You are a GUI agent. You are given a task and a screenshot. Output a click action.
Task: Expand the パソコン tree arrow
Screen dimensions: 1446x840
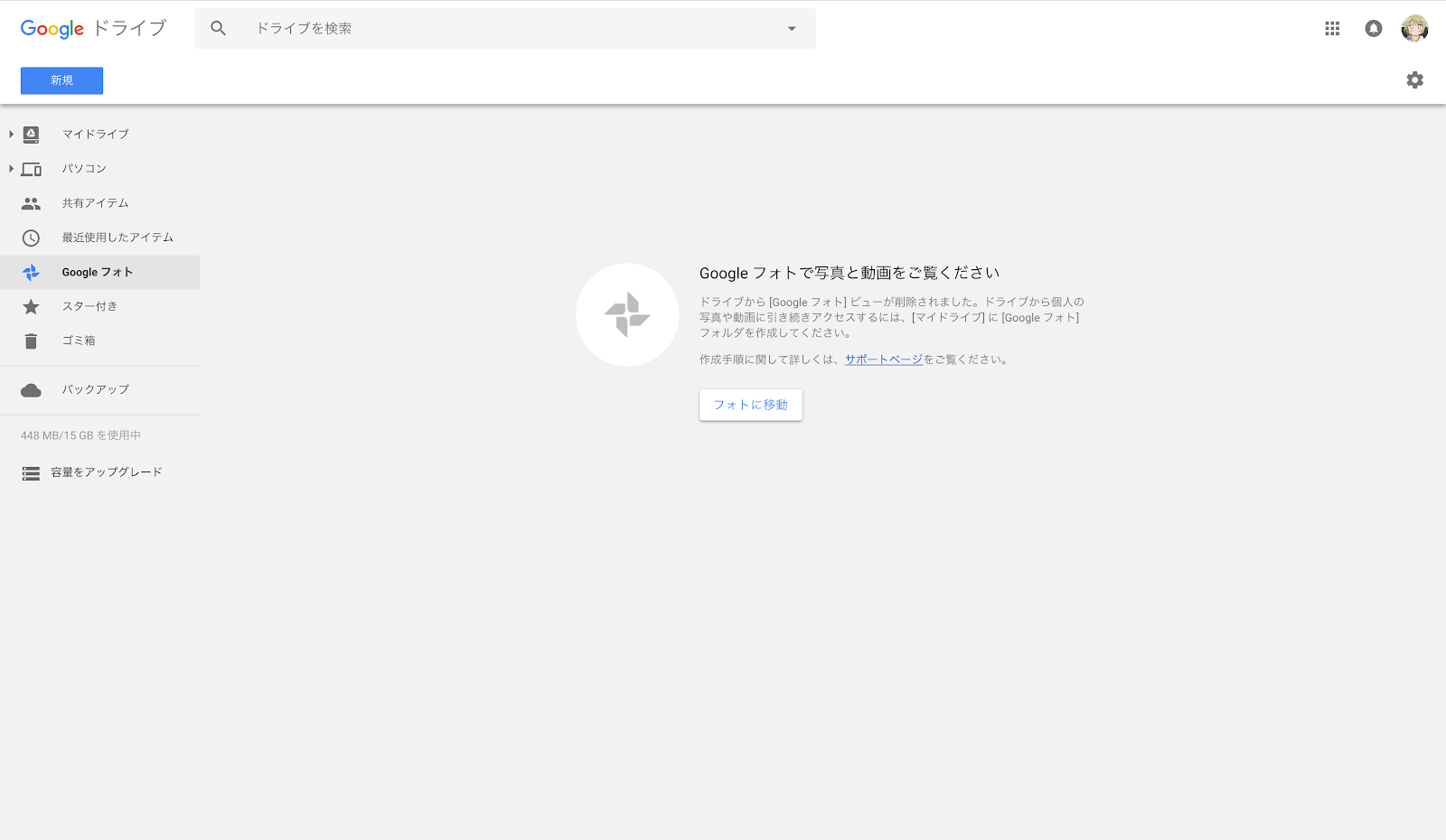[x=11, y=168]
